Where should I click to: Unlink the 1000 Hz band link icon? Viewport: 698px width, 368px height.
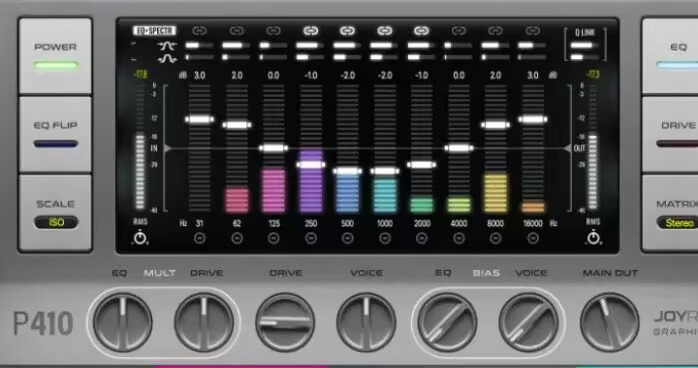click(385, 31)
